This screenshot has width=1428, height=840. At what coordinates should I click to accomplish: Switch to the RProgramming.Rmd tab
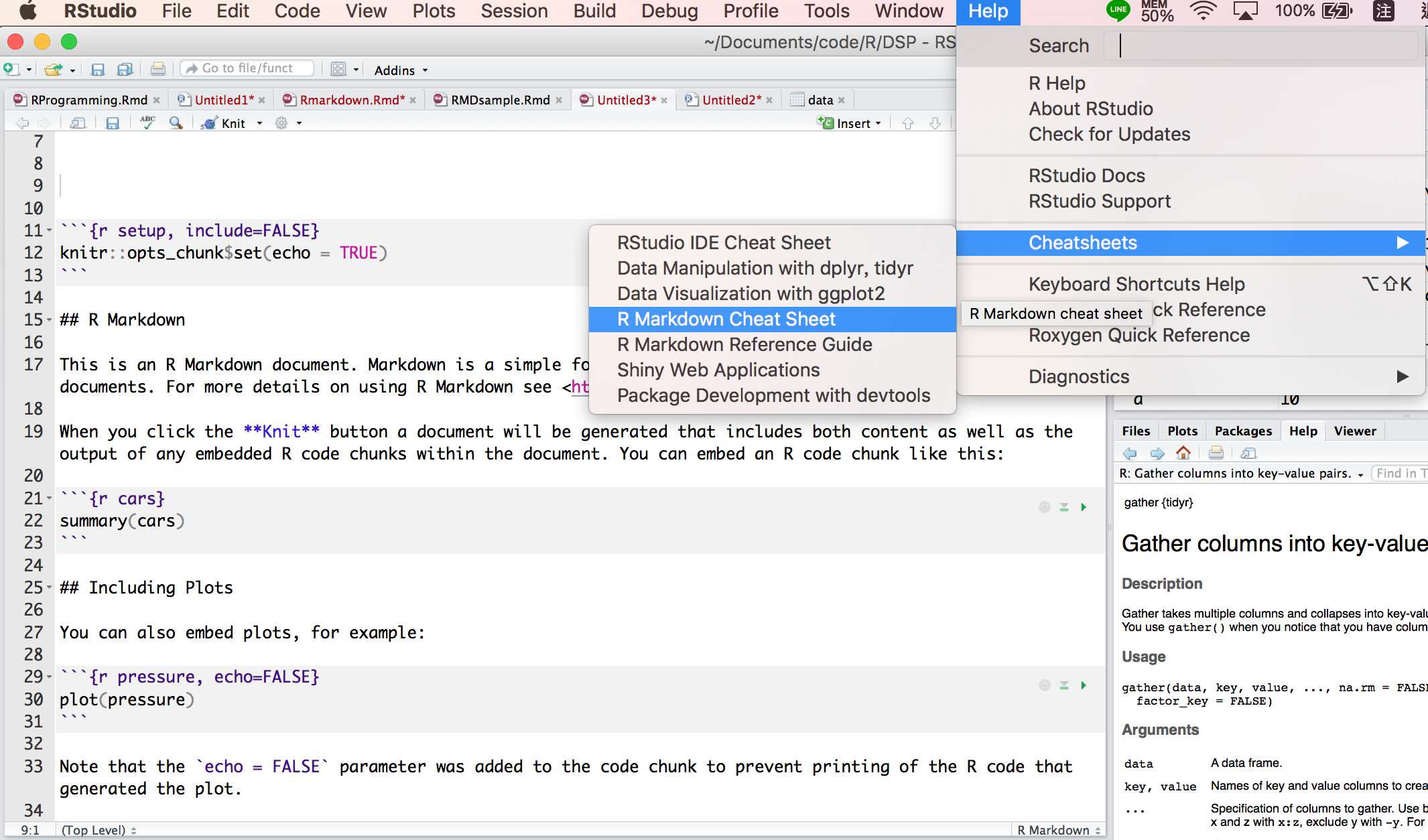(x=88, y=100)
